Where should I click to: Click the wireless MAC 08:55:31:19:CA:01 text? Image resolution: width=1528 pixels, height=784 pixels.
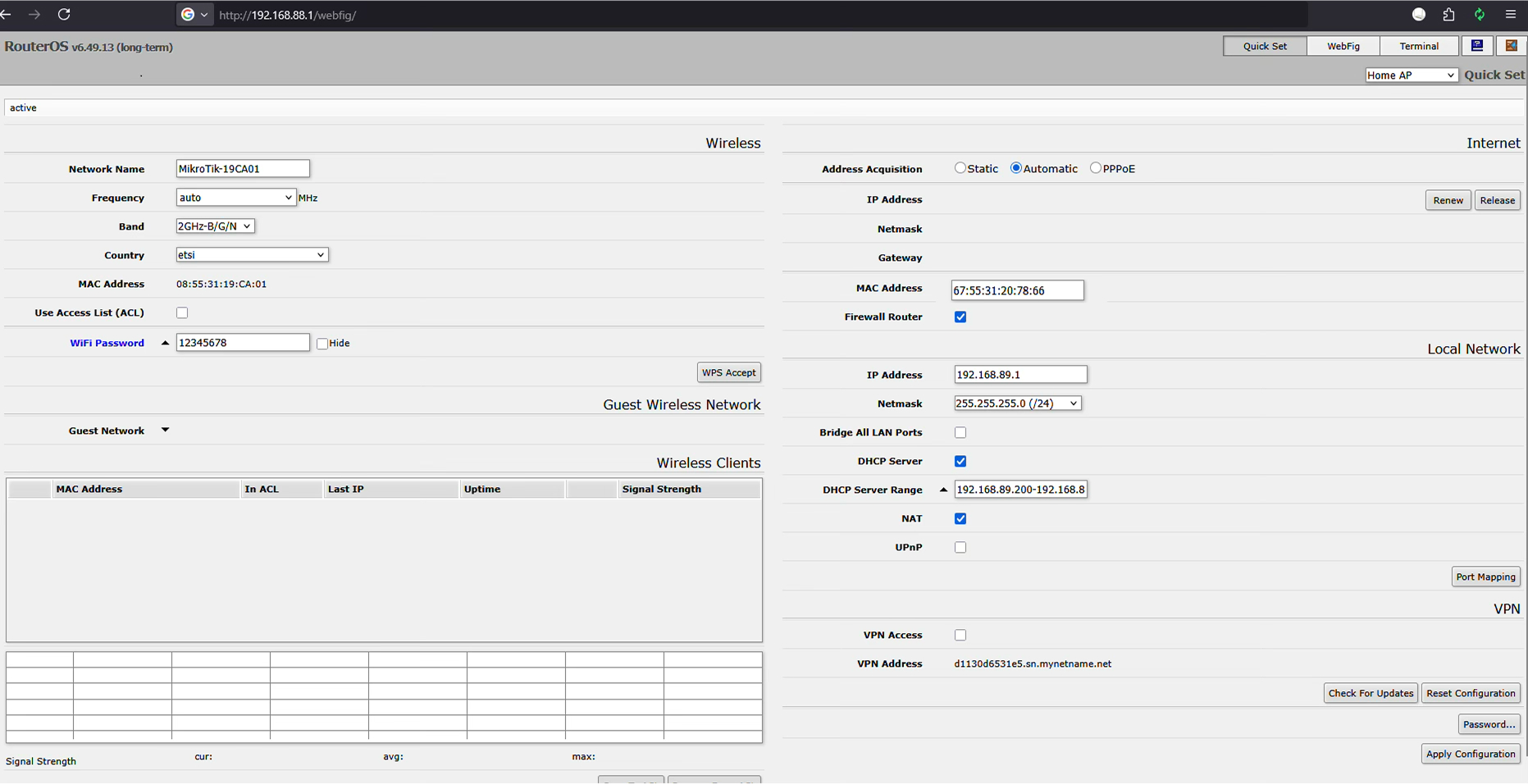(221, 285)
